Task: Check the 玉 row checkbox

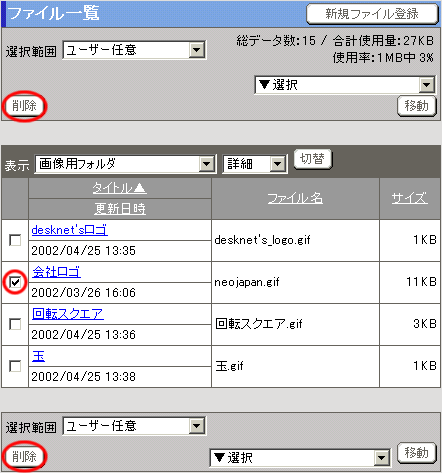Action: [15, 366]
